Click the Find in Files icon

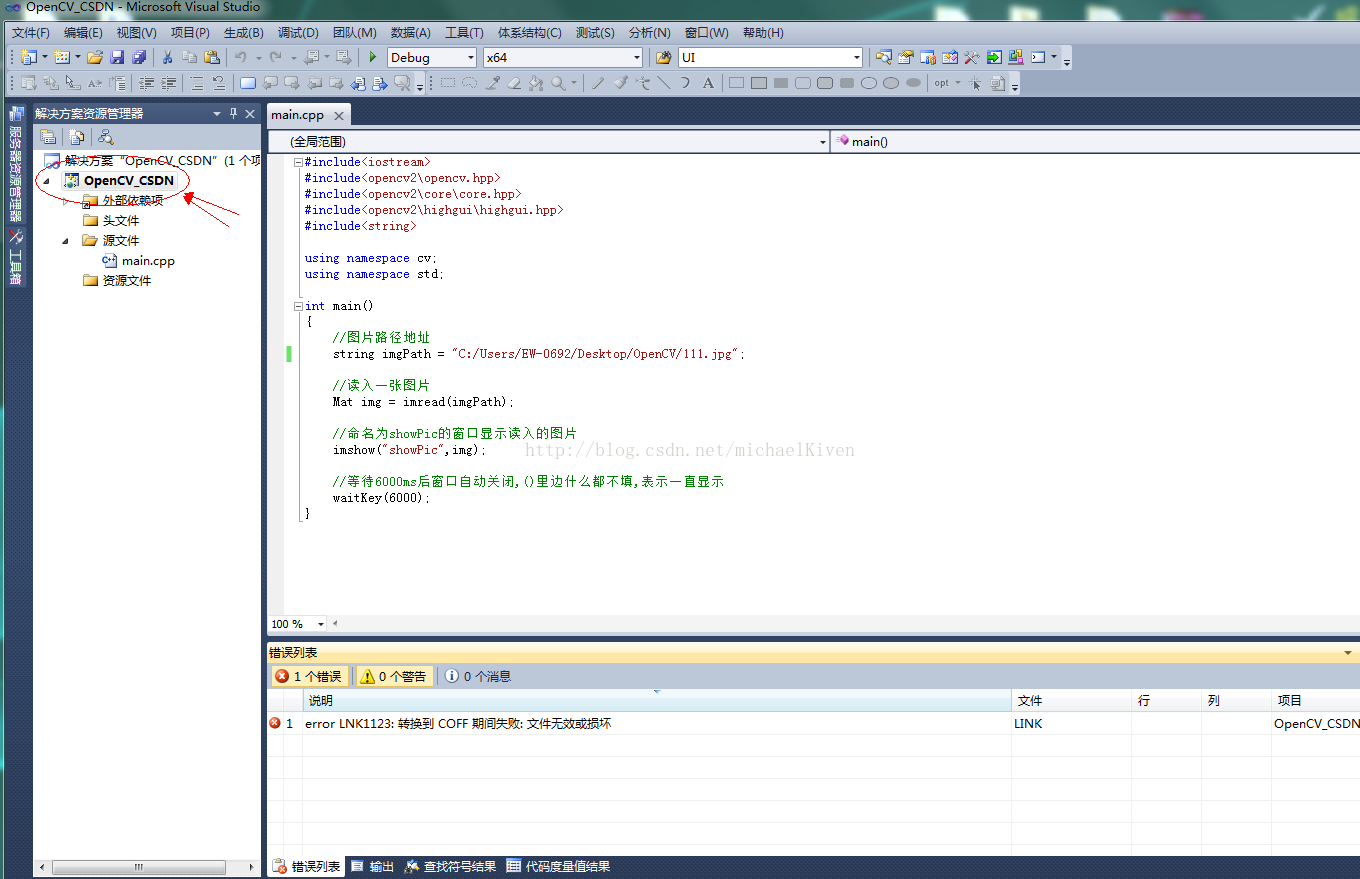click(x=663, y=57)
